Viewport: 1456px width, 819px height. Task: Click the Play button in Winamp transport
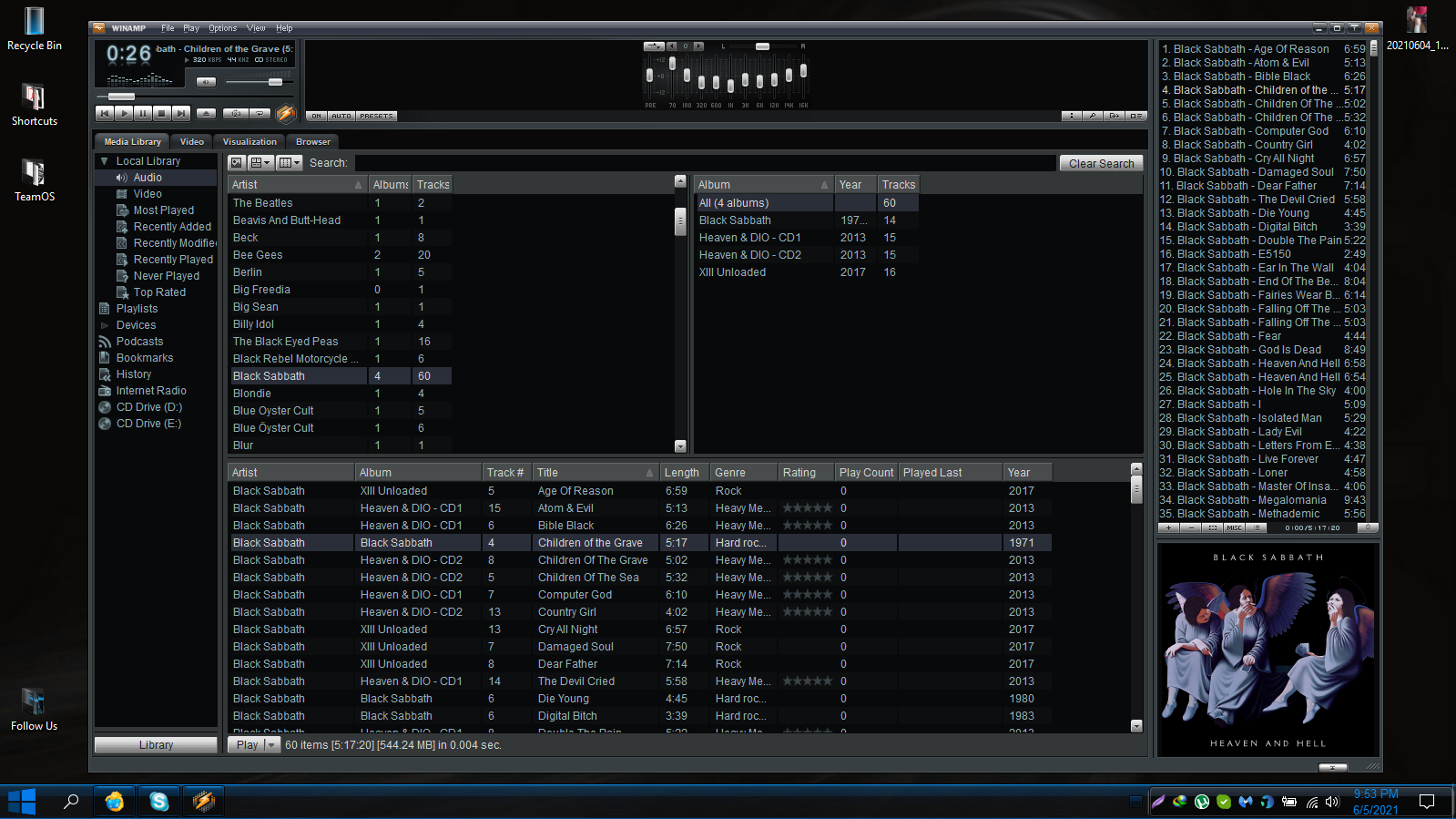coord(124,114)
